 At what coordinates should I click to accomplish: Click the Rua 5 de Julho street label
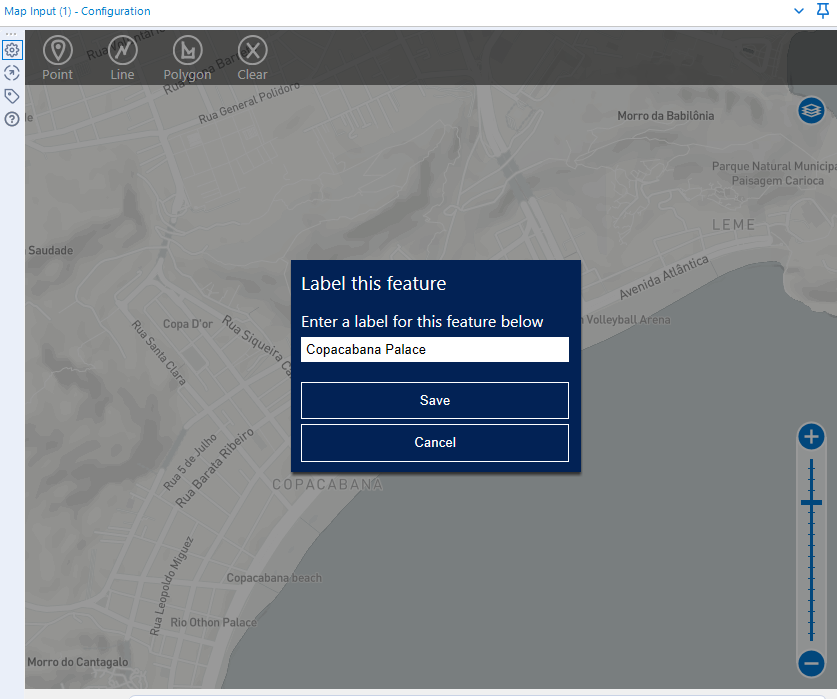(190, 462)
